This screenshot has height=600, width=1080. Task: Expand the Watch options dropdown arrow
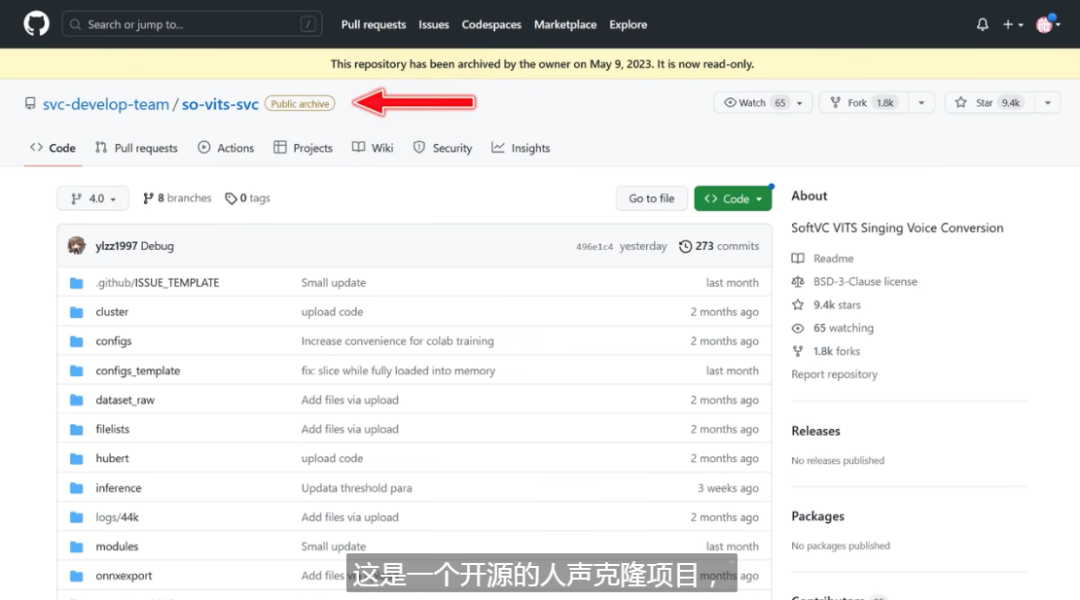pyautogui.click(x=800, y=103)
